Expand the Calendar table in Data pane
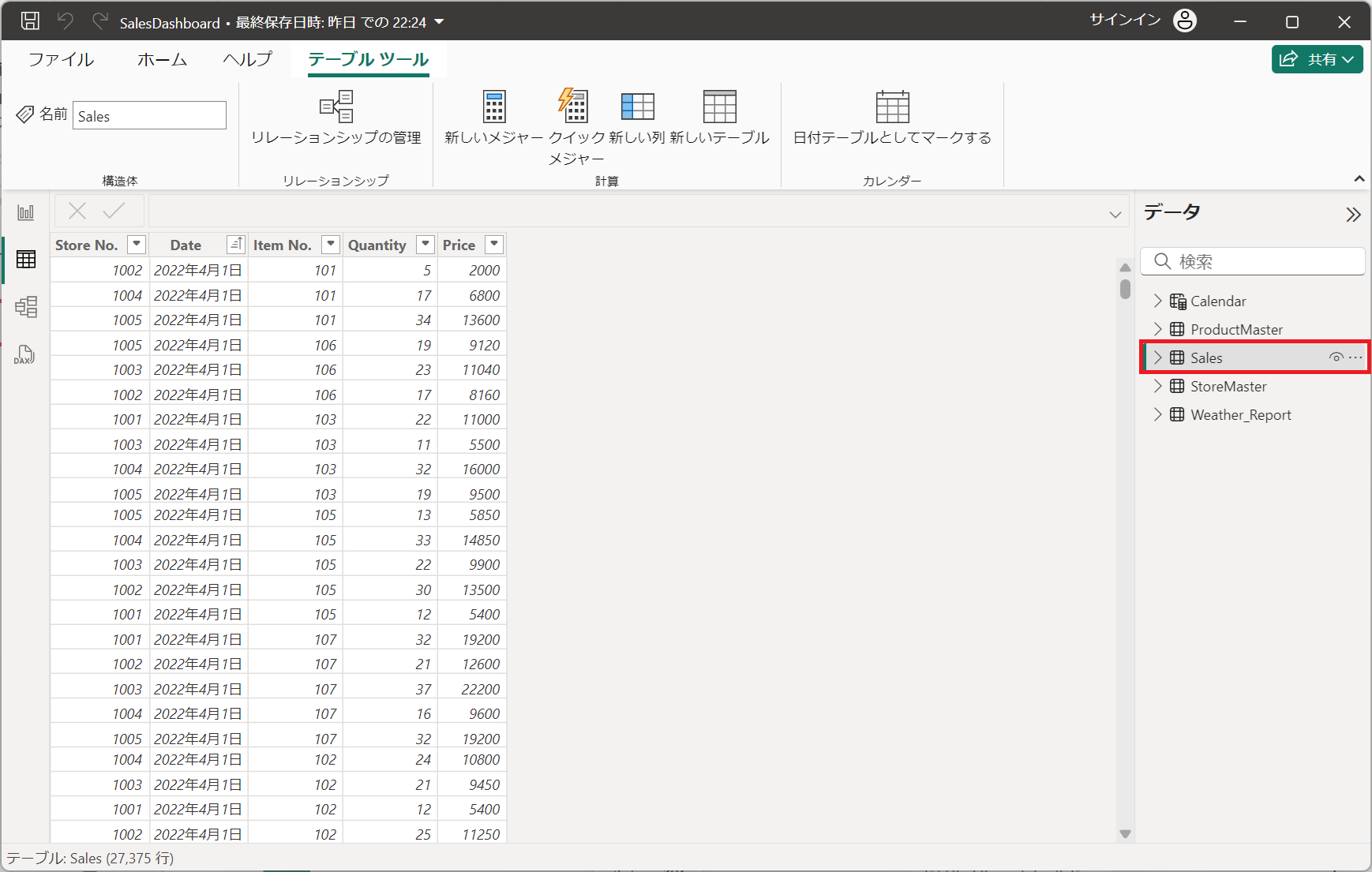The width and height of the screenshot is (1372, 872). 1157,301
